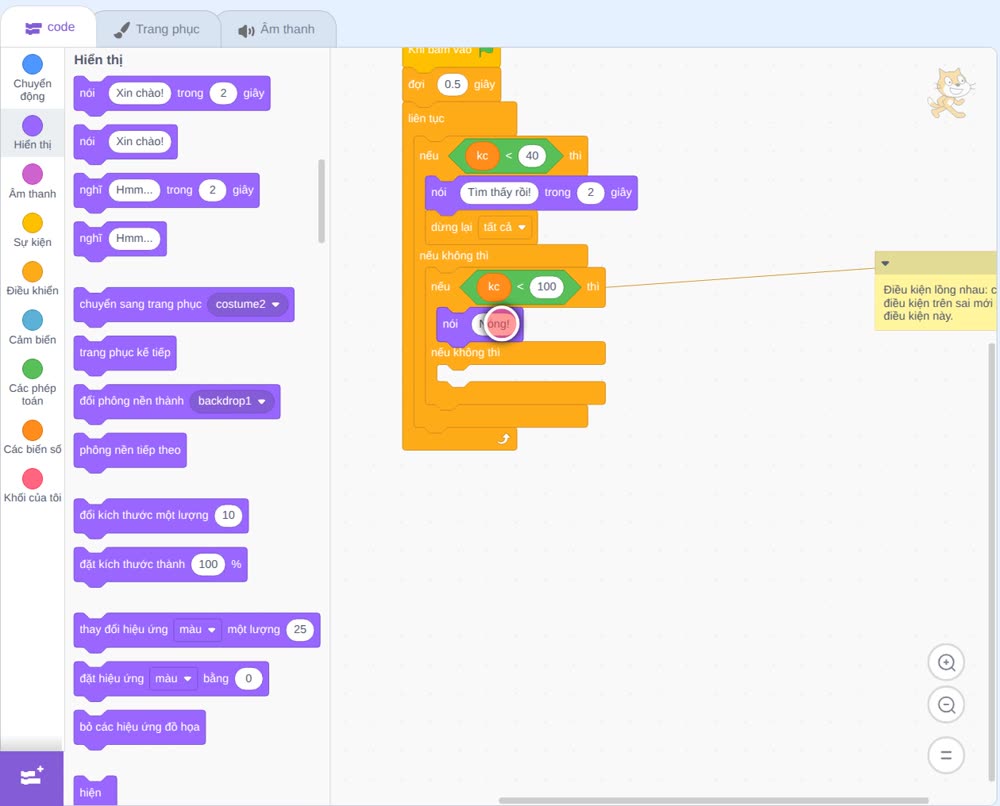Click the 'Tìm thấy rồi!' text field
The image size is (1000, 806).
click(x=499, y=192)
